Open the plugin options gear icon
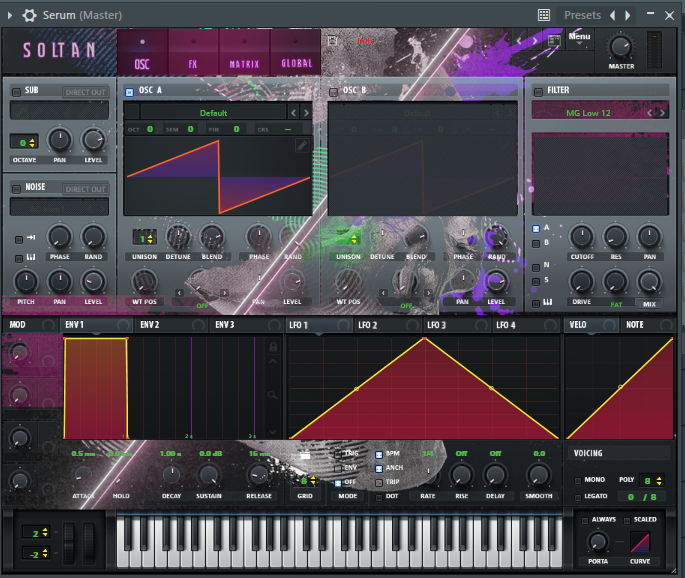 29,15
